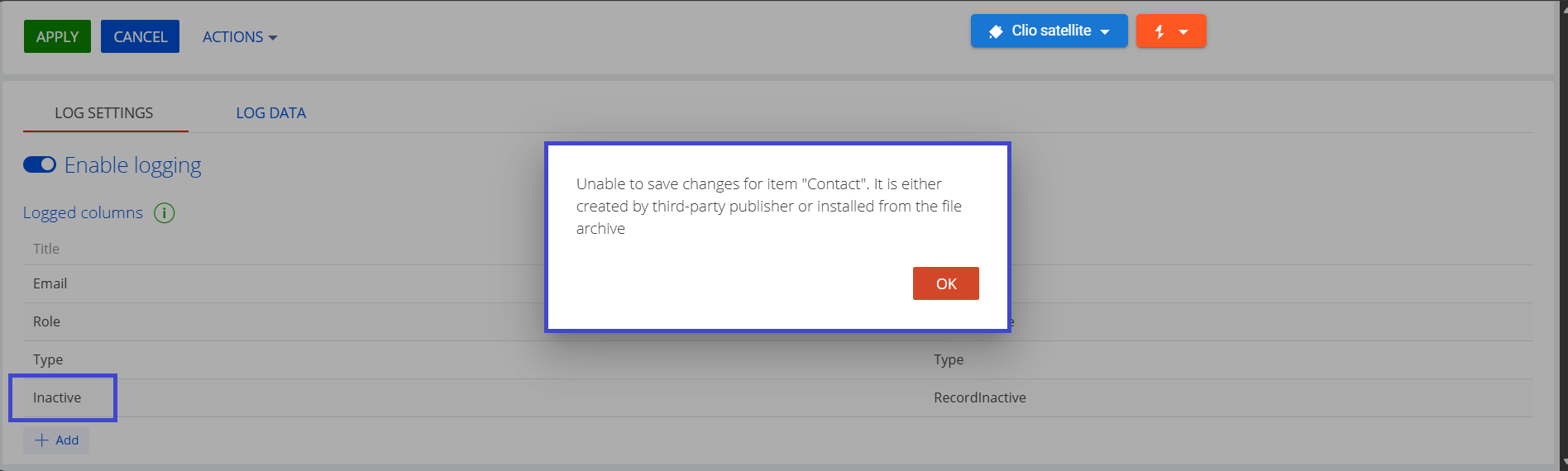Expand the Clio satellite dropdown arrow
Viewport: 1568px width, 471px height.
1105,31
